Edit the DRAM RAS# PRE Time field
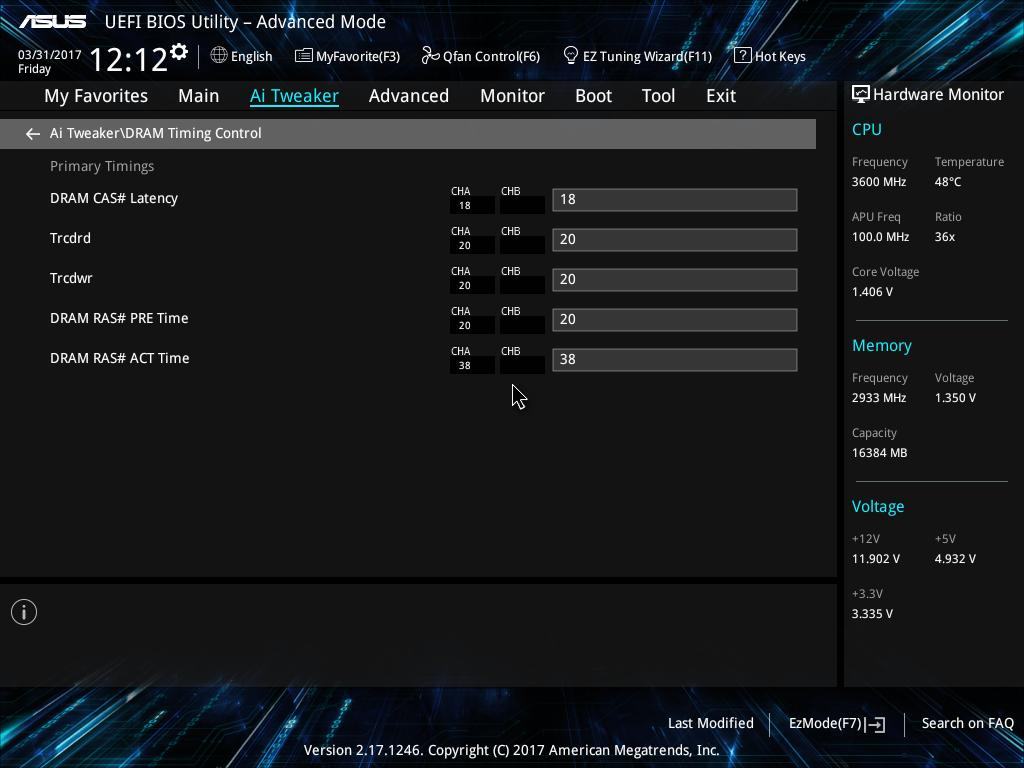Screen dimensions: 1024x768 click(x=675, y=319)
